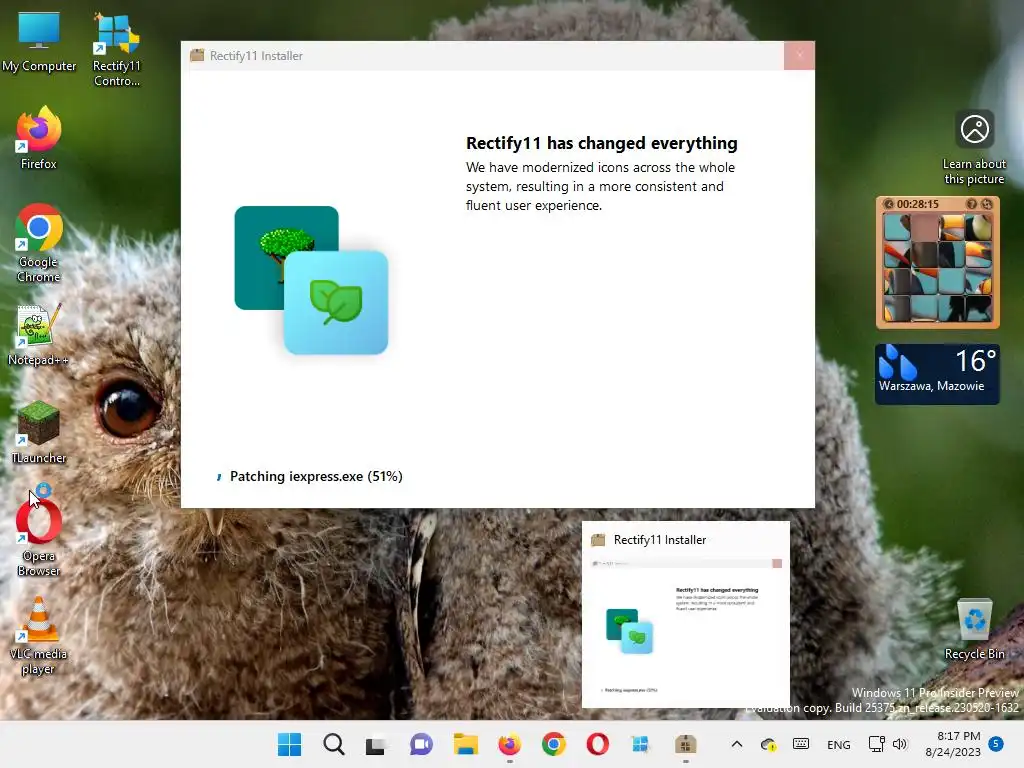This screenshot has height=768, width=1024.
Task: Open the Recycle Bin
Action: (x=974, y=630)
